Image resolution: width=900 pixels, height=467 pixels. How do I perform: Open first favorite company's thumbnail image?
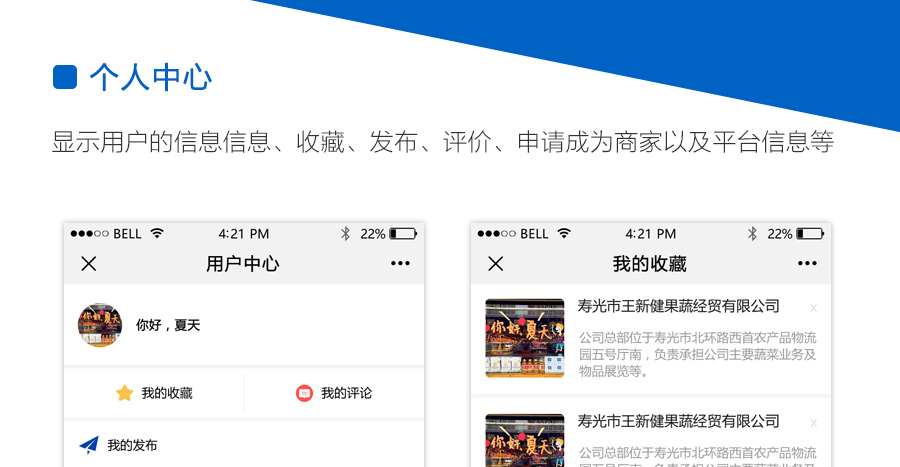[524, 338]
